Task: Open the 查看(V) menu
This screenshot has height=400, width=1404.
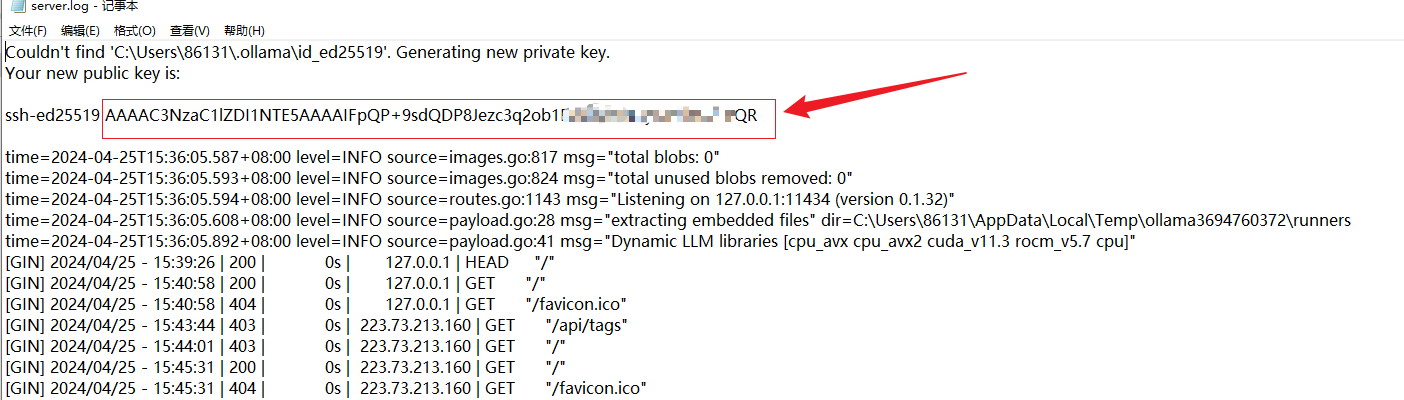Action: pyautogui.click(x=190, y=31)
